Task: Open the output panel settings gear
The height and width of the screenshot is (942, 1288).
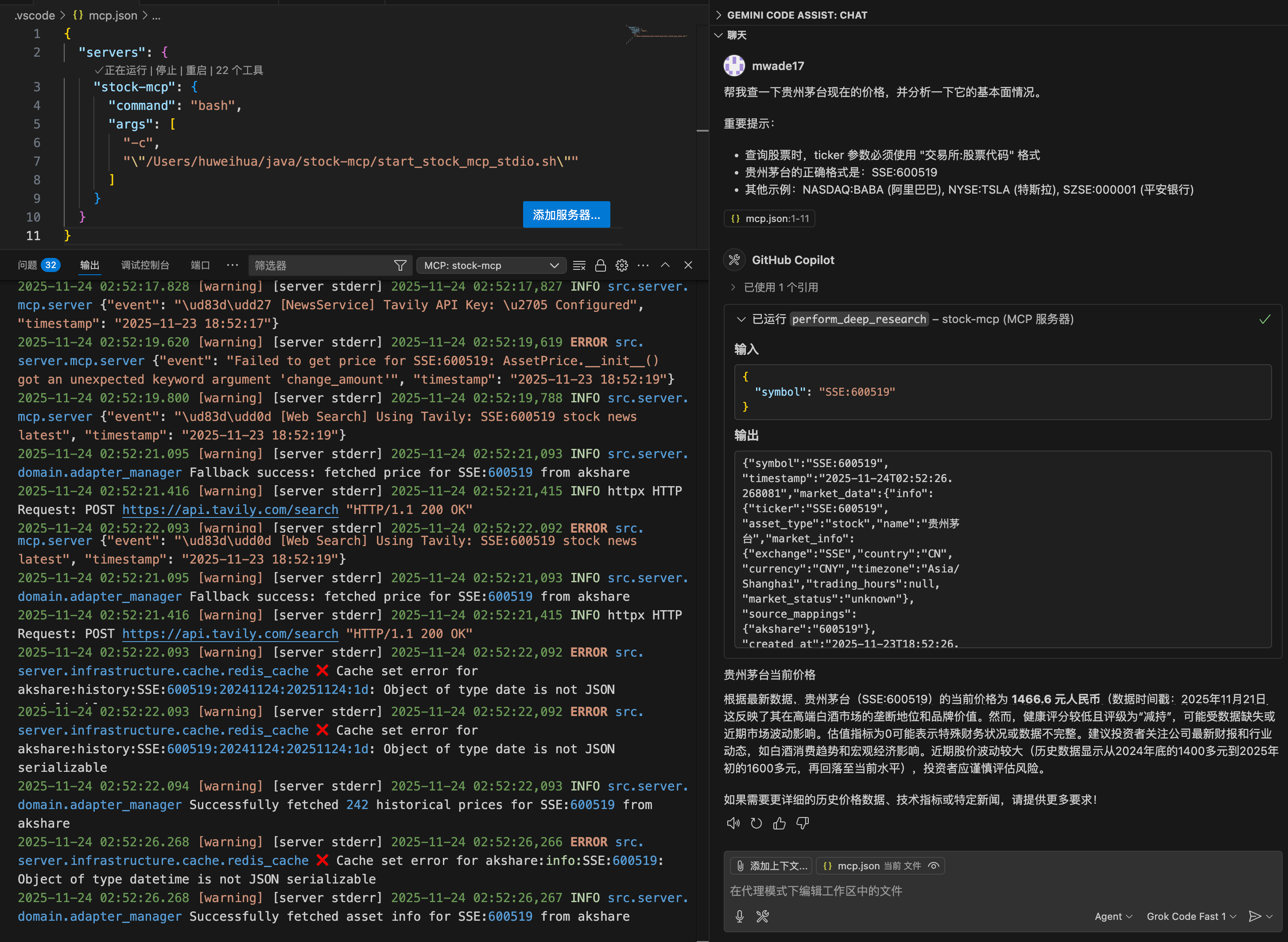Action: [621, 265]
